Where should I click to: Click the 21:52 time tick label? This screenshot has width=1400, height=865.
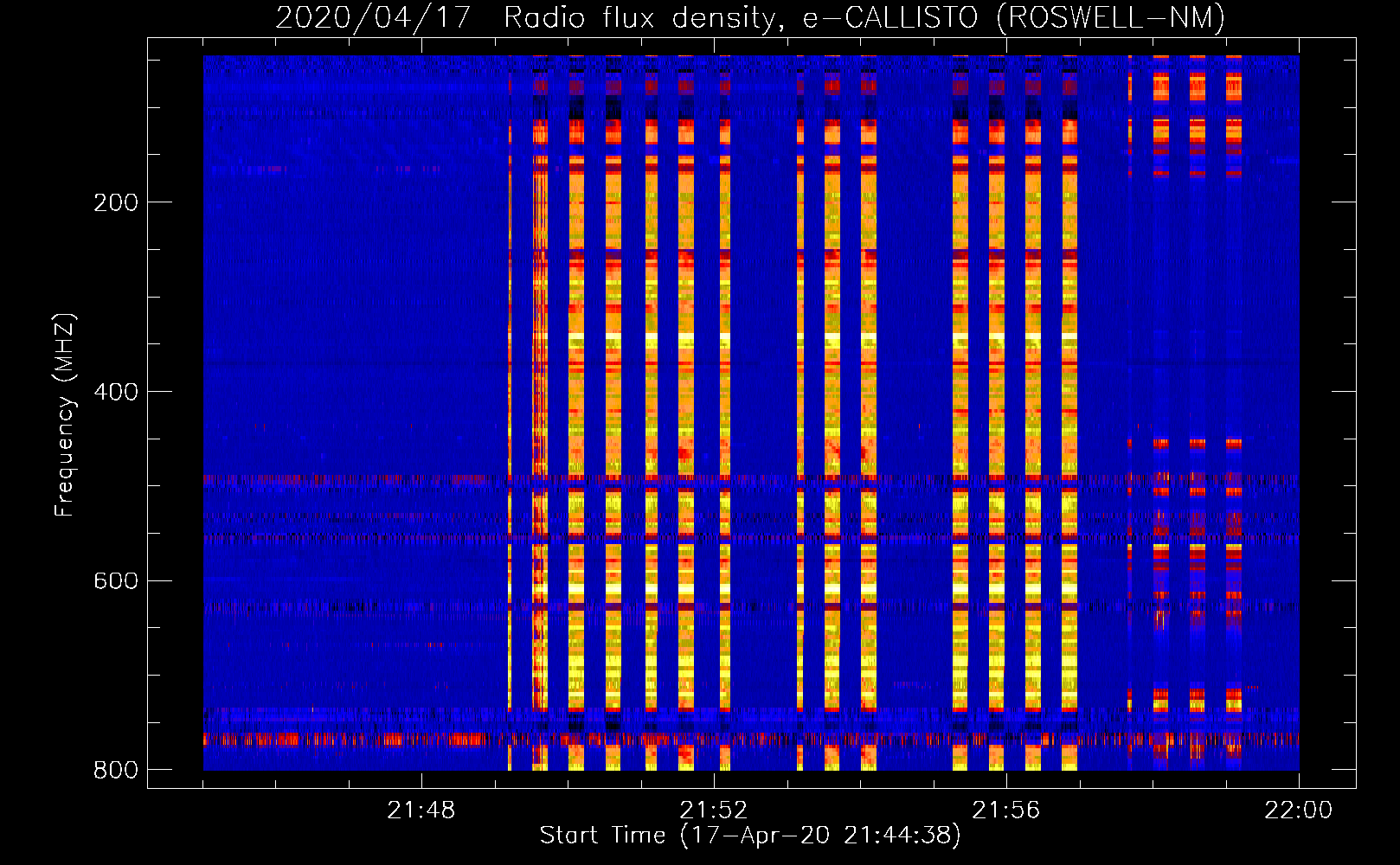714,811
